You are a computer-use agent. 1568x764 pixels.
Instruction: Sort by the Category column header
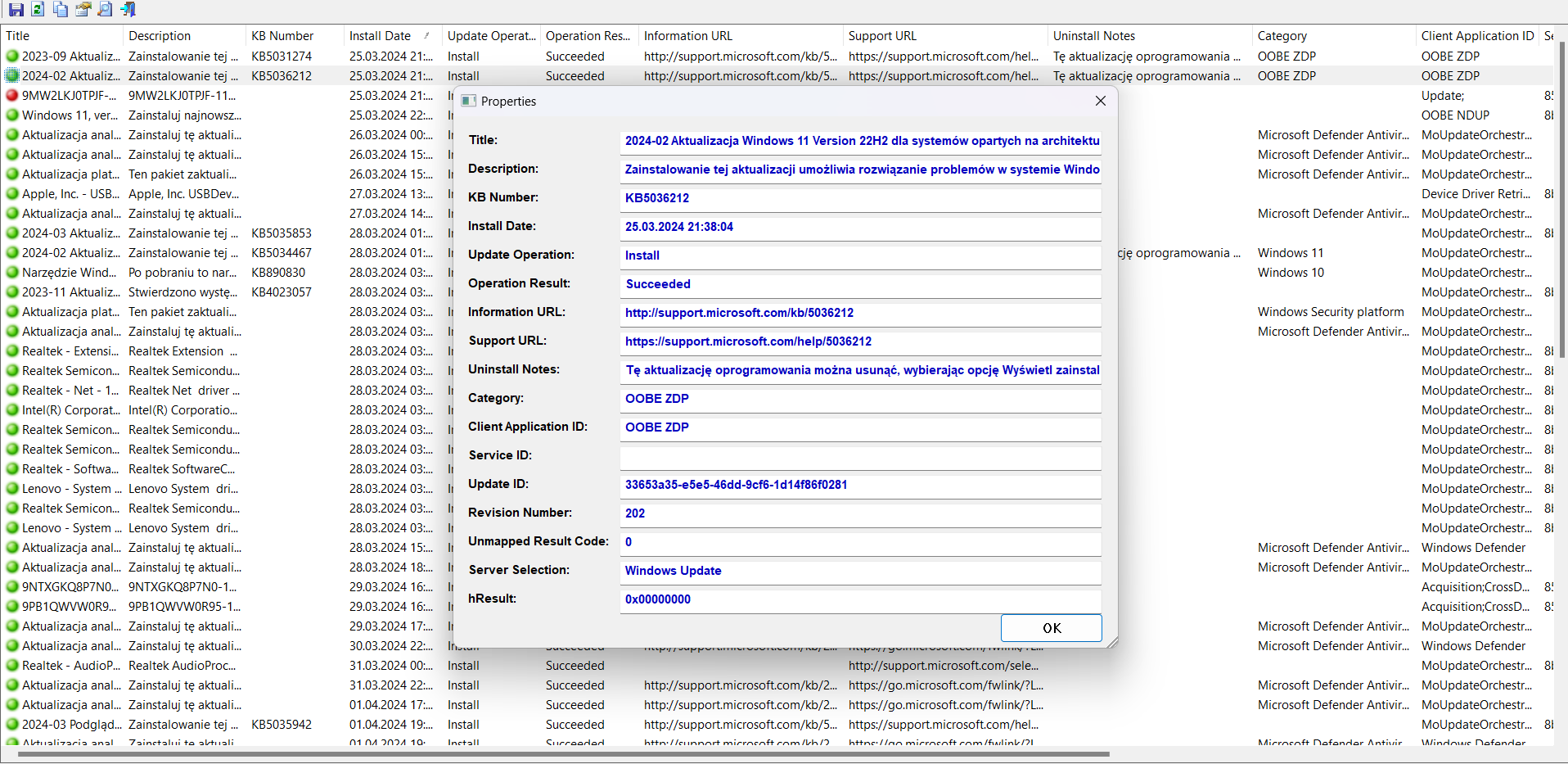[1334, 36]
